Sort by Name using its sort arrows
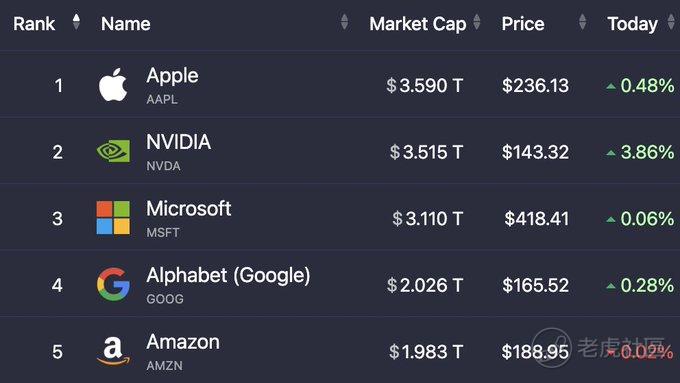Viewport: 680px width, 383px height. tap(344, 22)
